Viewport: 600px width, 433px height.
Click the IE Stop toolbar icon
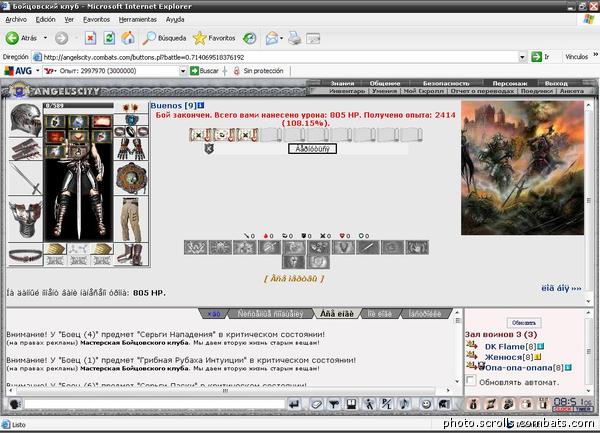point(90,38)
